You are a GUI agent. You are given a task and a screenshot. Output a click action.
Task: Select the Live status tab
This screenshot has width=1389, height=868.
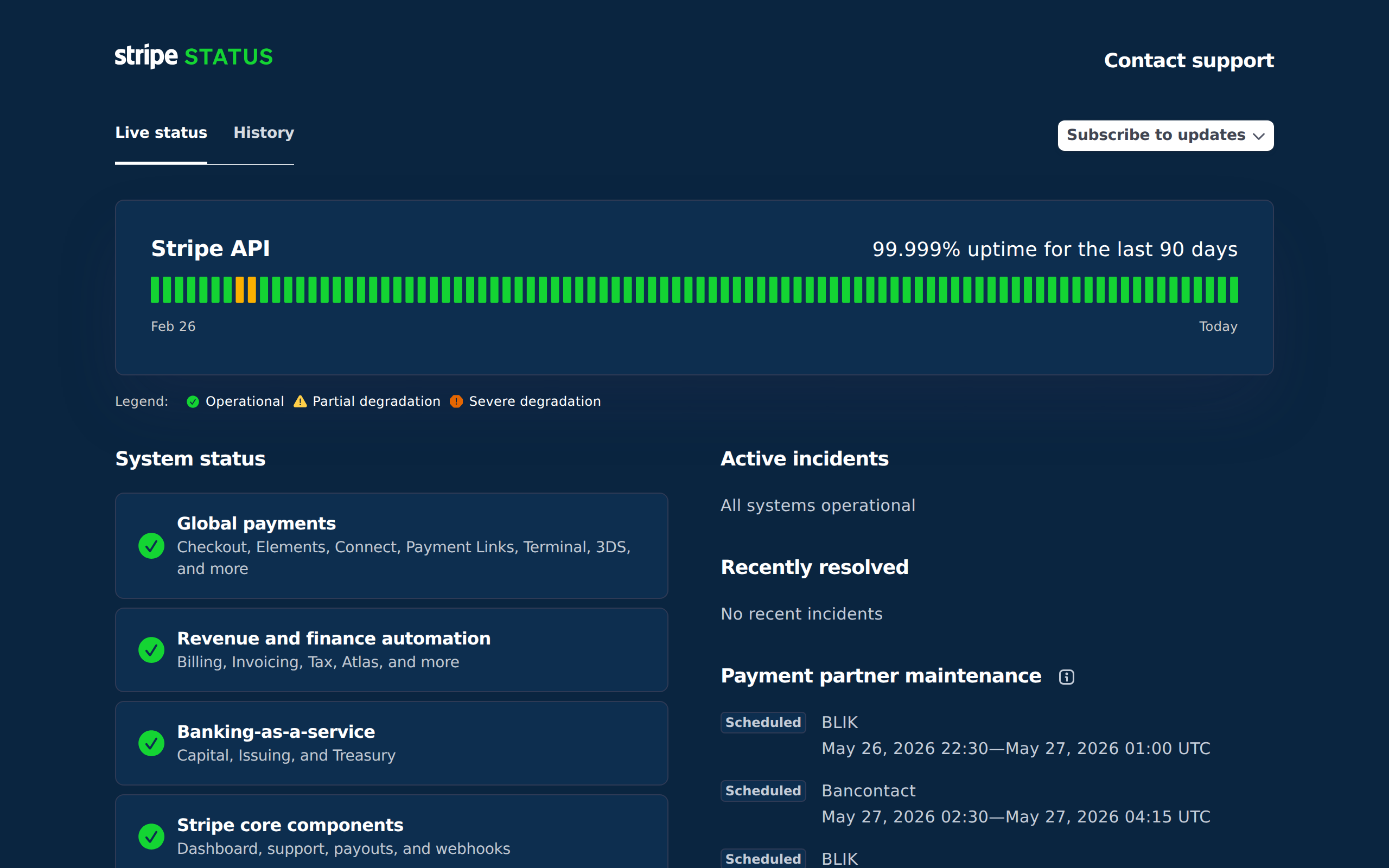[161, 132]
